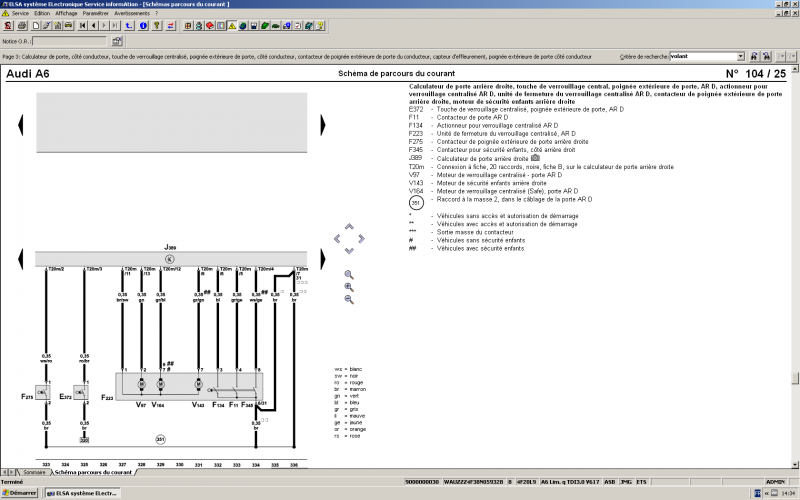Click the printer icon in the toolbar
800x500 pixels.
pos(22,26)
